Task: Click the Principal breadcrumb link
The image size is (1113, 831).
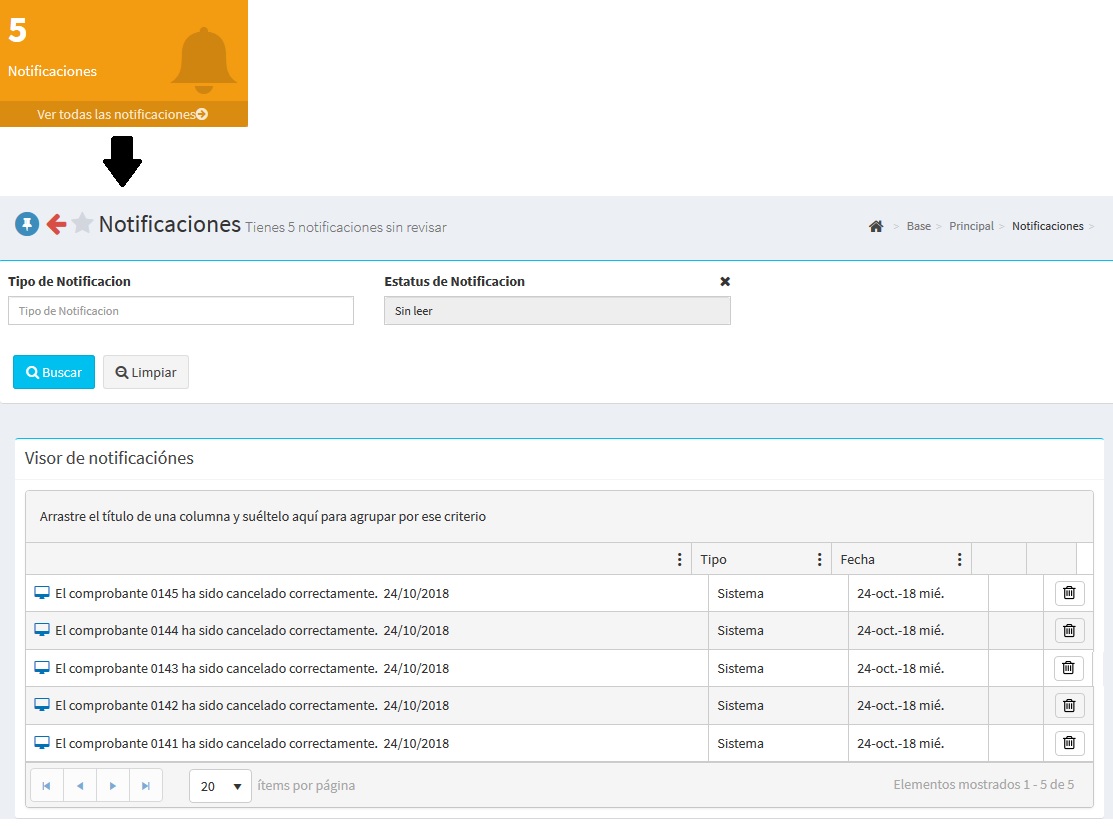Action: point(971,227)
